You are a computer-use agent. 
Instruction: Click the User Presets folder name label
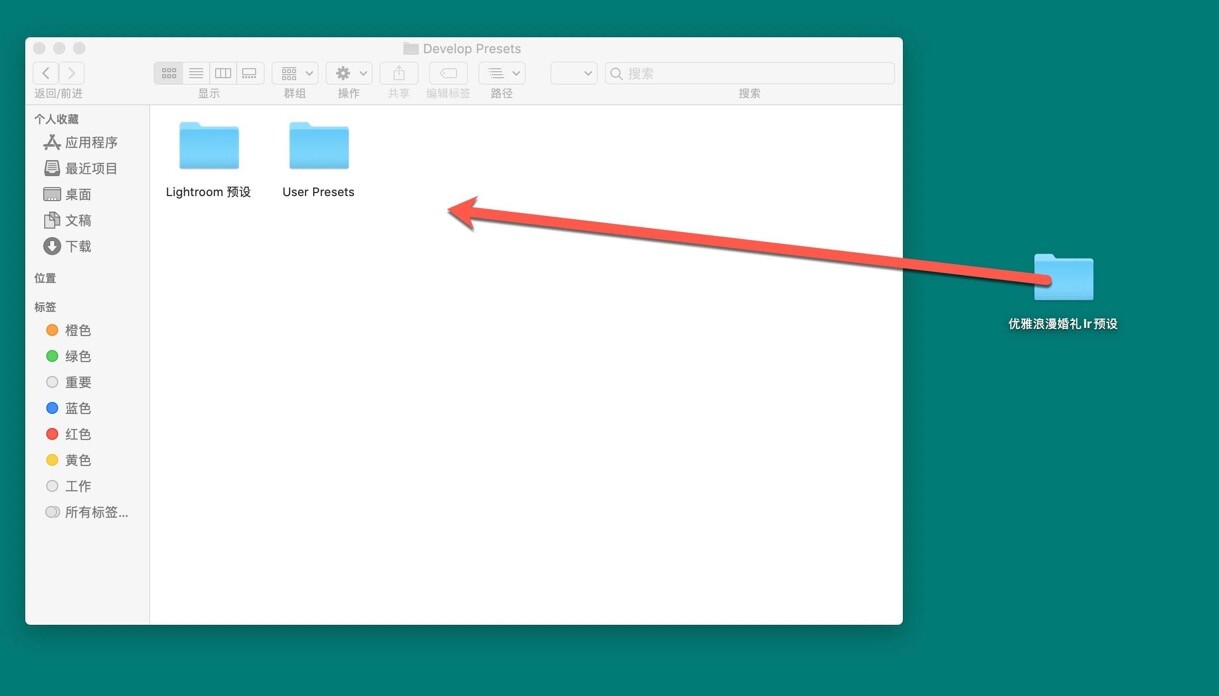(x=318, y=192)
